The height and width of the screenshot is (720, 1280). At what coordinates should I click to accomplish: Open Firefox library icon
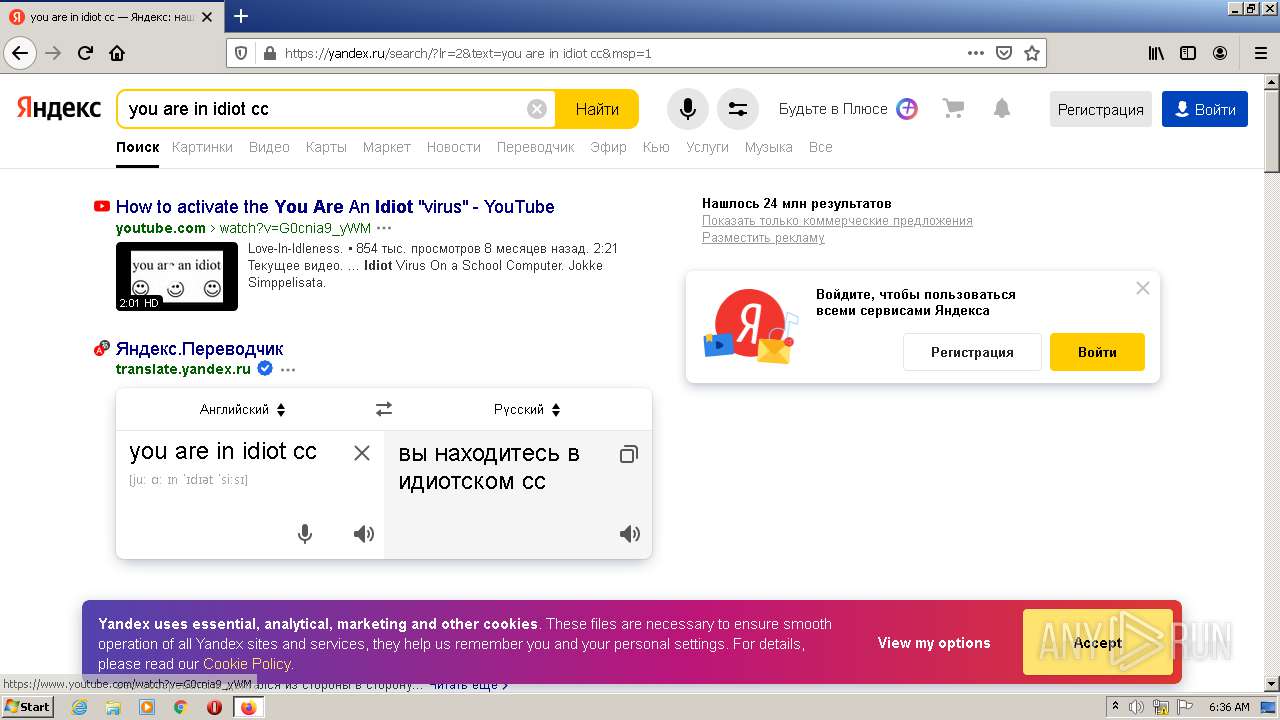pos(1156,53)
